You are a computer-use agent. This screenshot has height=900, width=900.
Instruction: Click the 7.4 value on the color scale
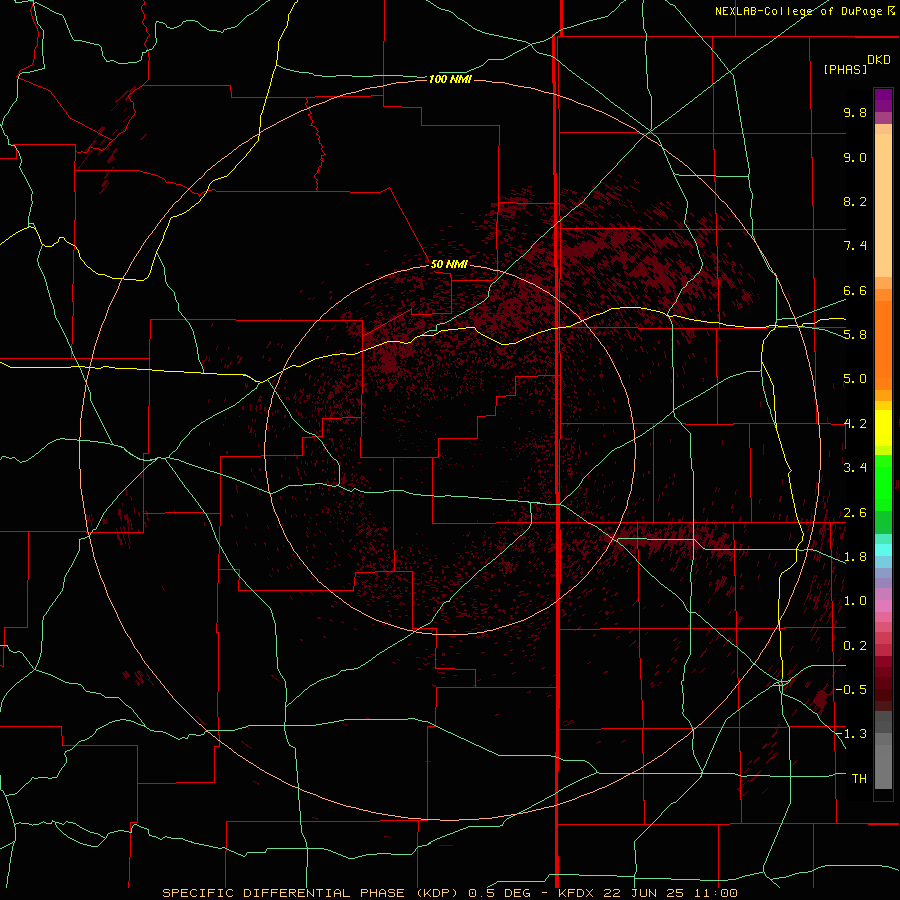coord(855,246)
